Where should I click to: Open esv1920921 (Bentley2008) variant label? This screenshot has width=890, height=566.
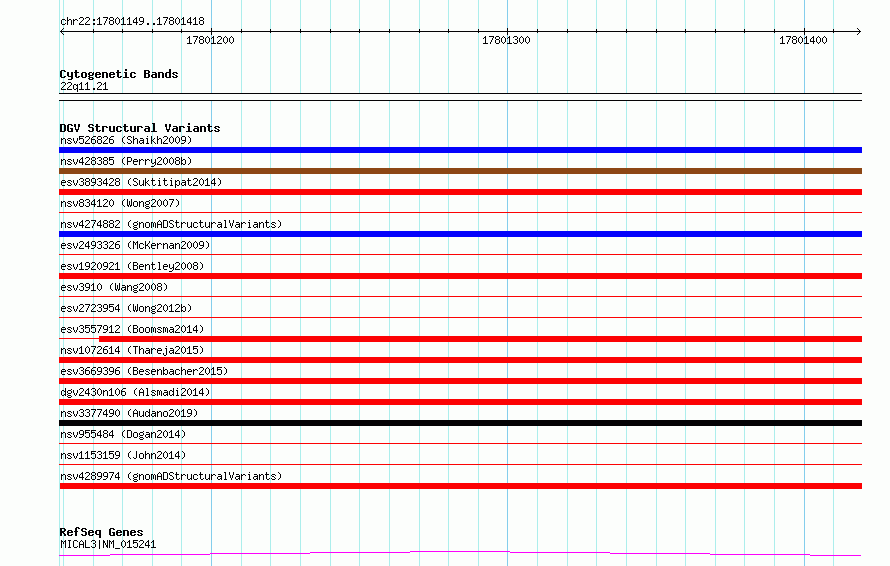pos(132,266)
